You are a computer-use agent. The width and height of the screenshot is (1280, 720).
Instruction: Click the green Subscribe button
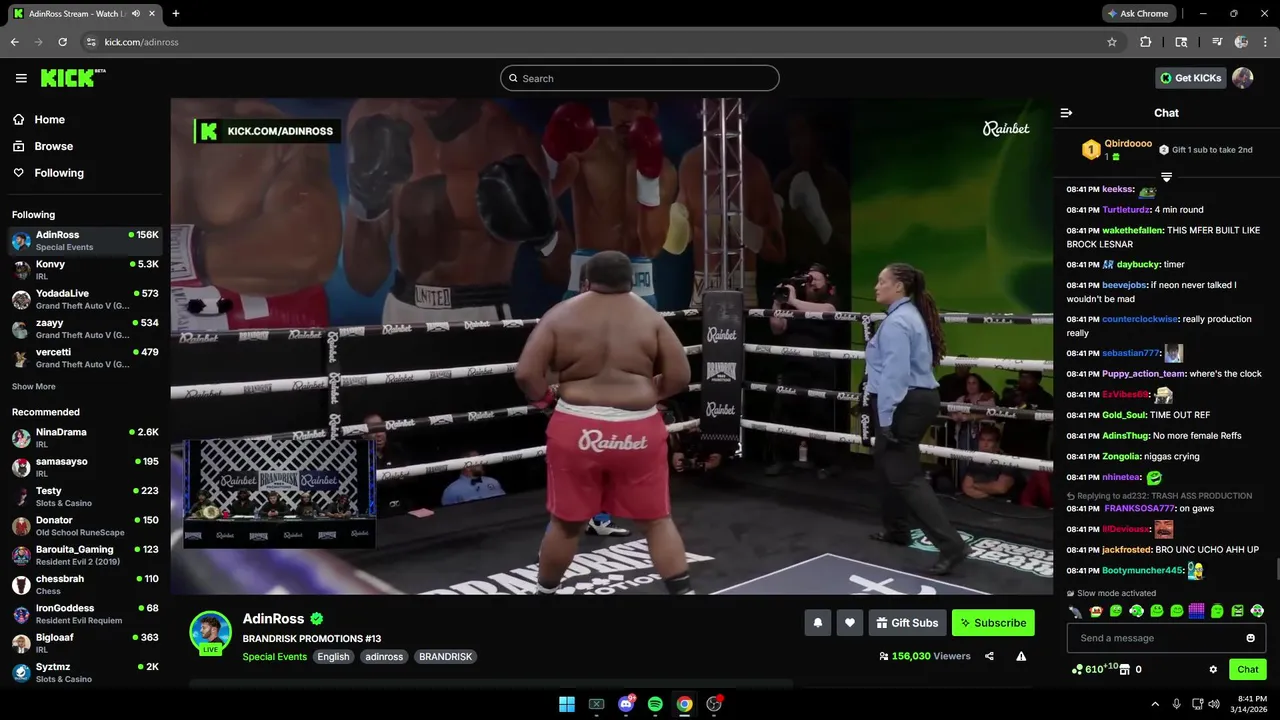coord(993,623)
